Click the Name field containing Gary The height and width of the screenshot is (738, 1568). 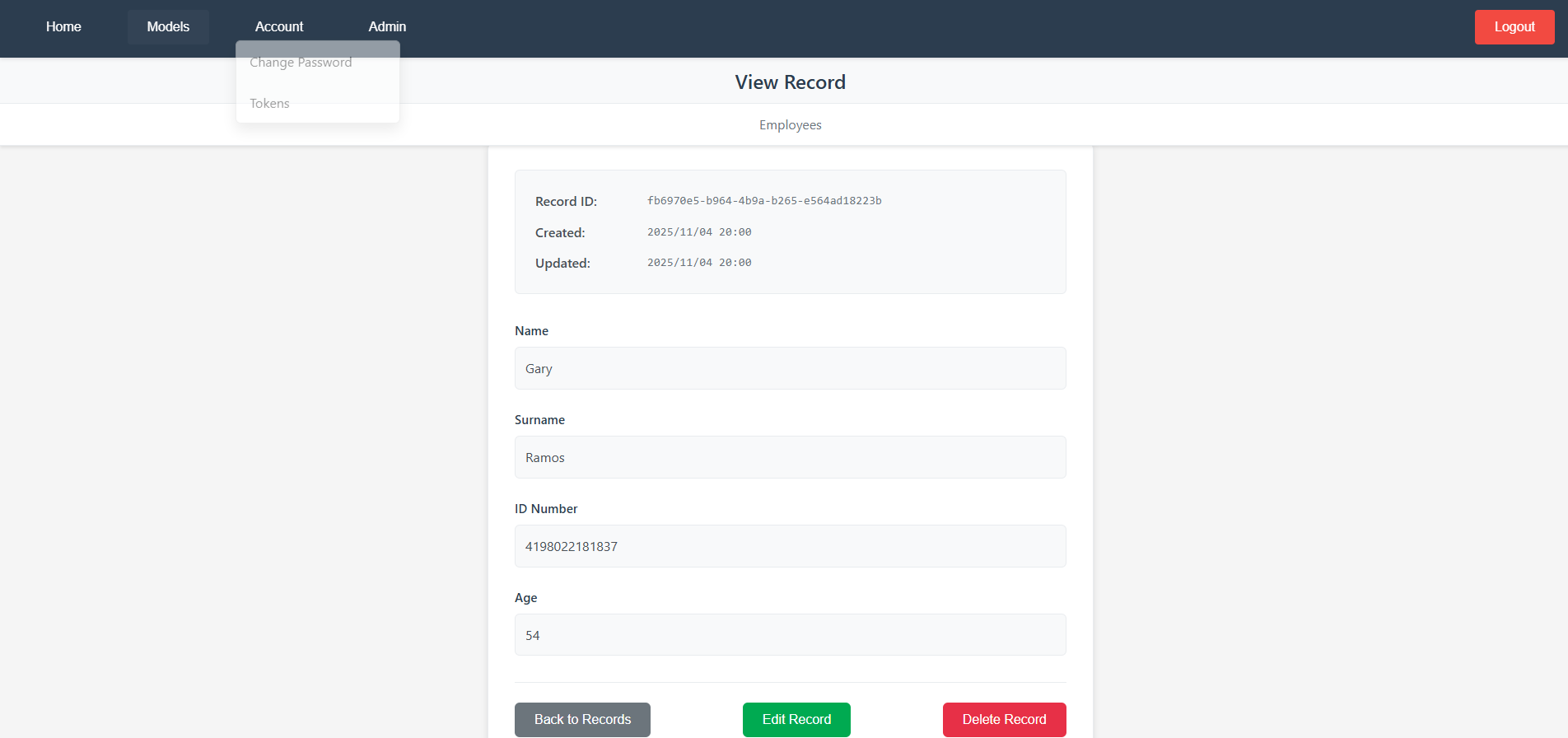point(790,368)
